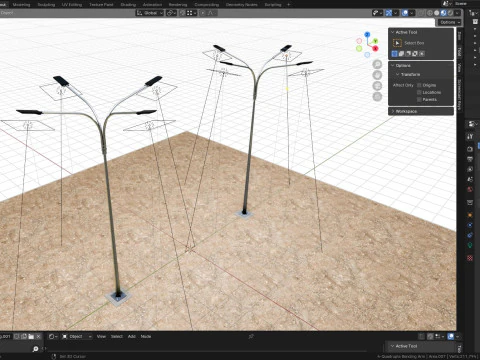This screenshot has width=480, height=360.
Task: Open the Node menu in node editor
Action: point(146,337)
